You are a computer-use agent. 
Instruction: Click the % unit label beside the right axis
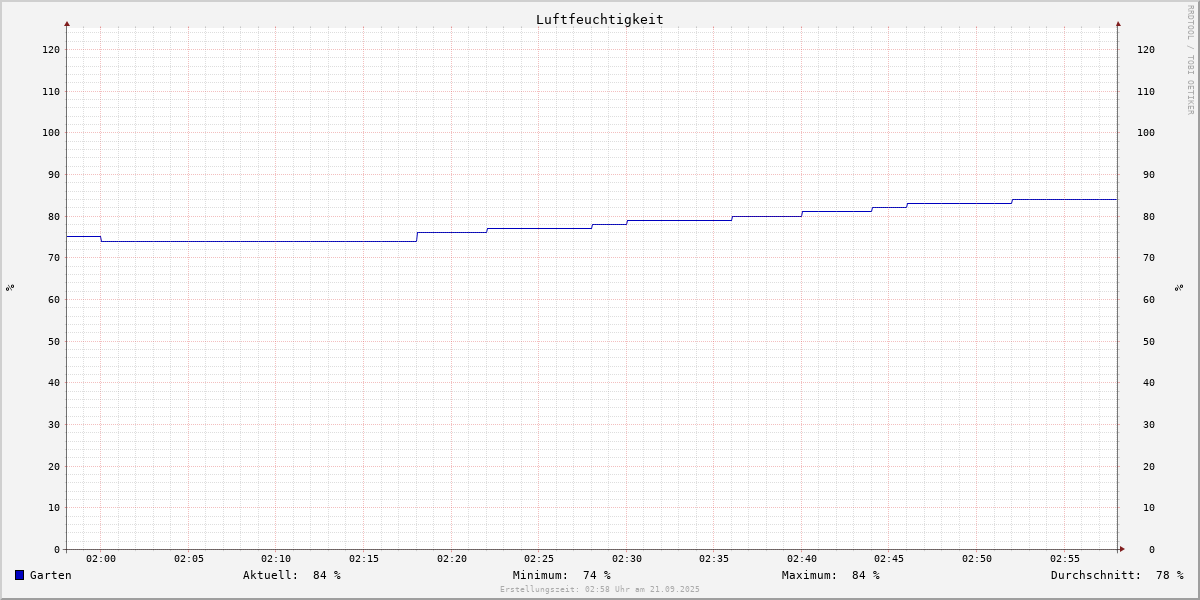[x=1179, y=287]
